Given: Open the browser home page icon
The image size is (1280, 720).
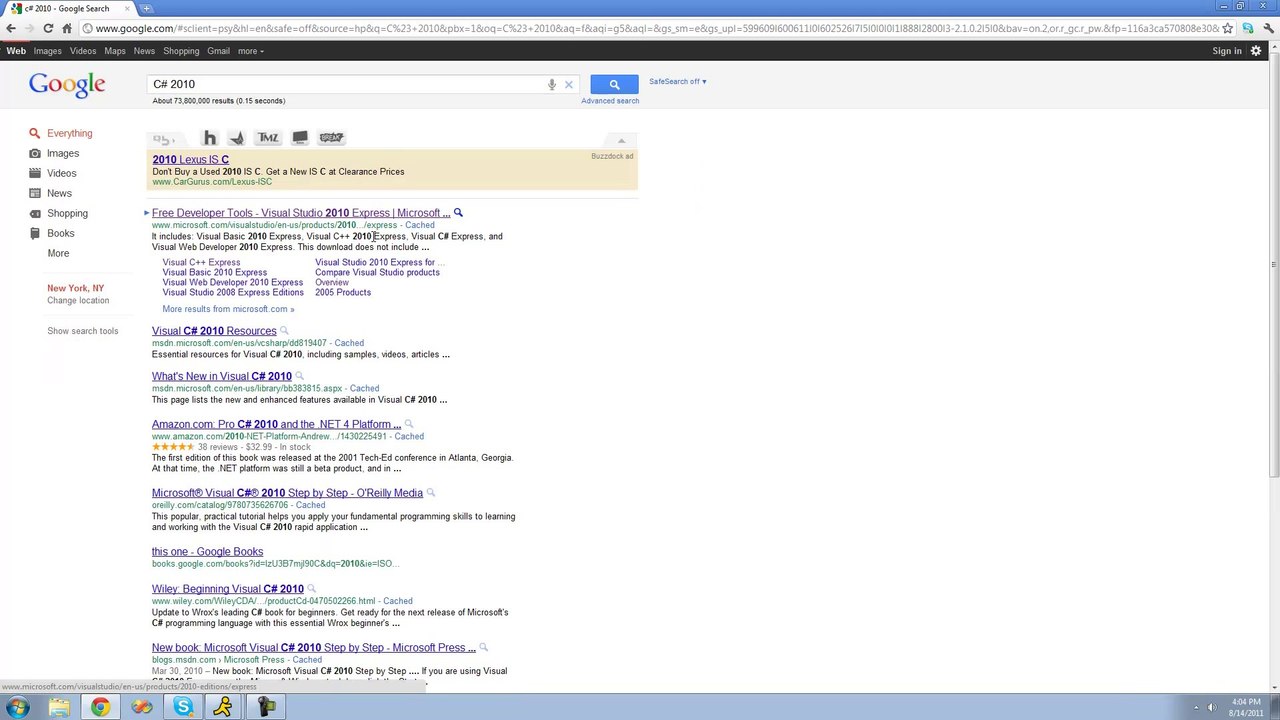Looking at the screenshot, I should (67, 28).
